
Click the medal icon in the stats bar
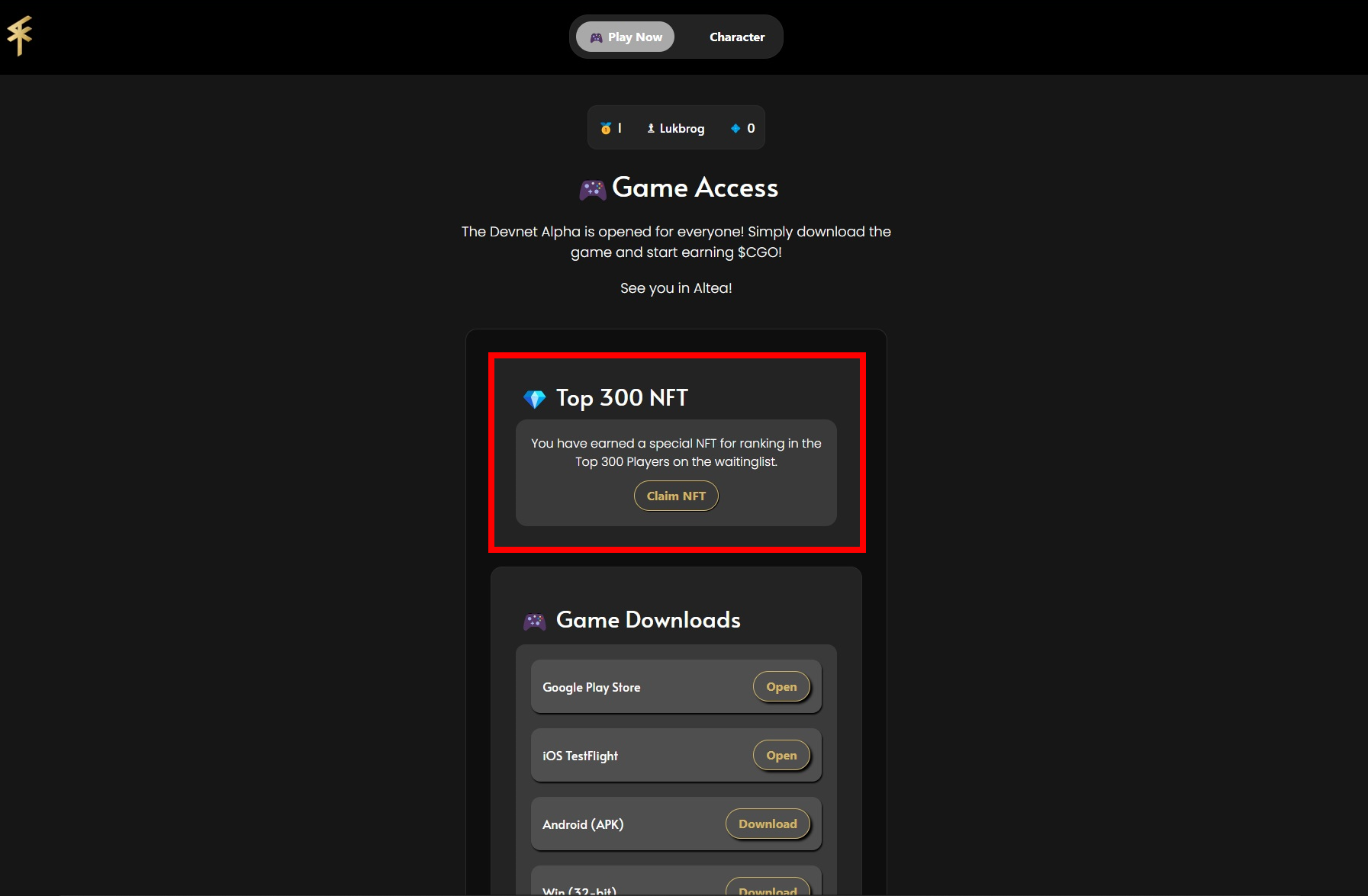[x=607, y=127]
